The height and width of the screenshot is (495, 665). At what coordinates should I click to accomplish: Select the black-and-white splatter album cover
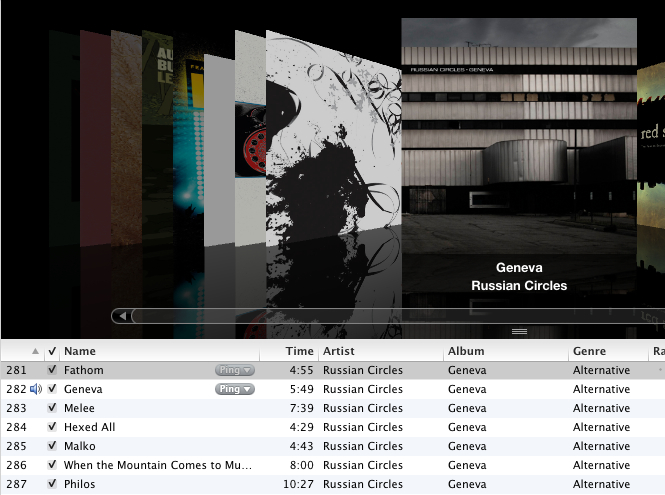tap(333, 136)
